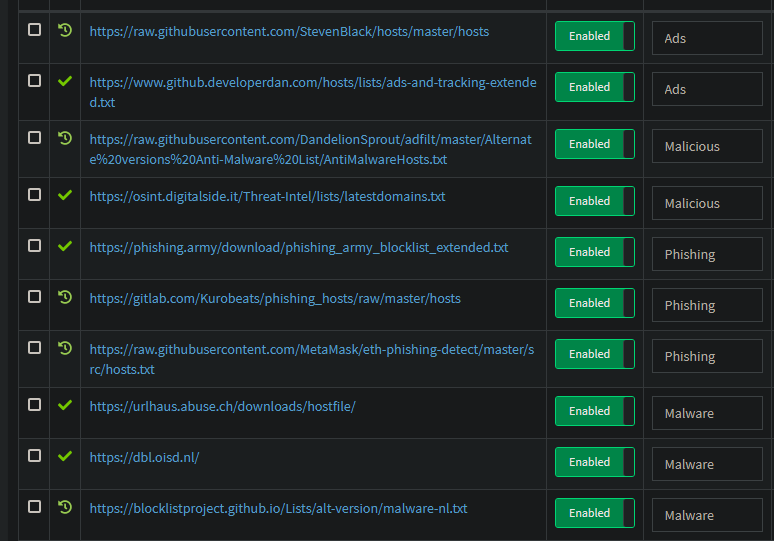Click history status icon for StevenBlack hosts

(65, 30)
